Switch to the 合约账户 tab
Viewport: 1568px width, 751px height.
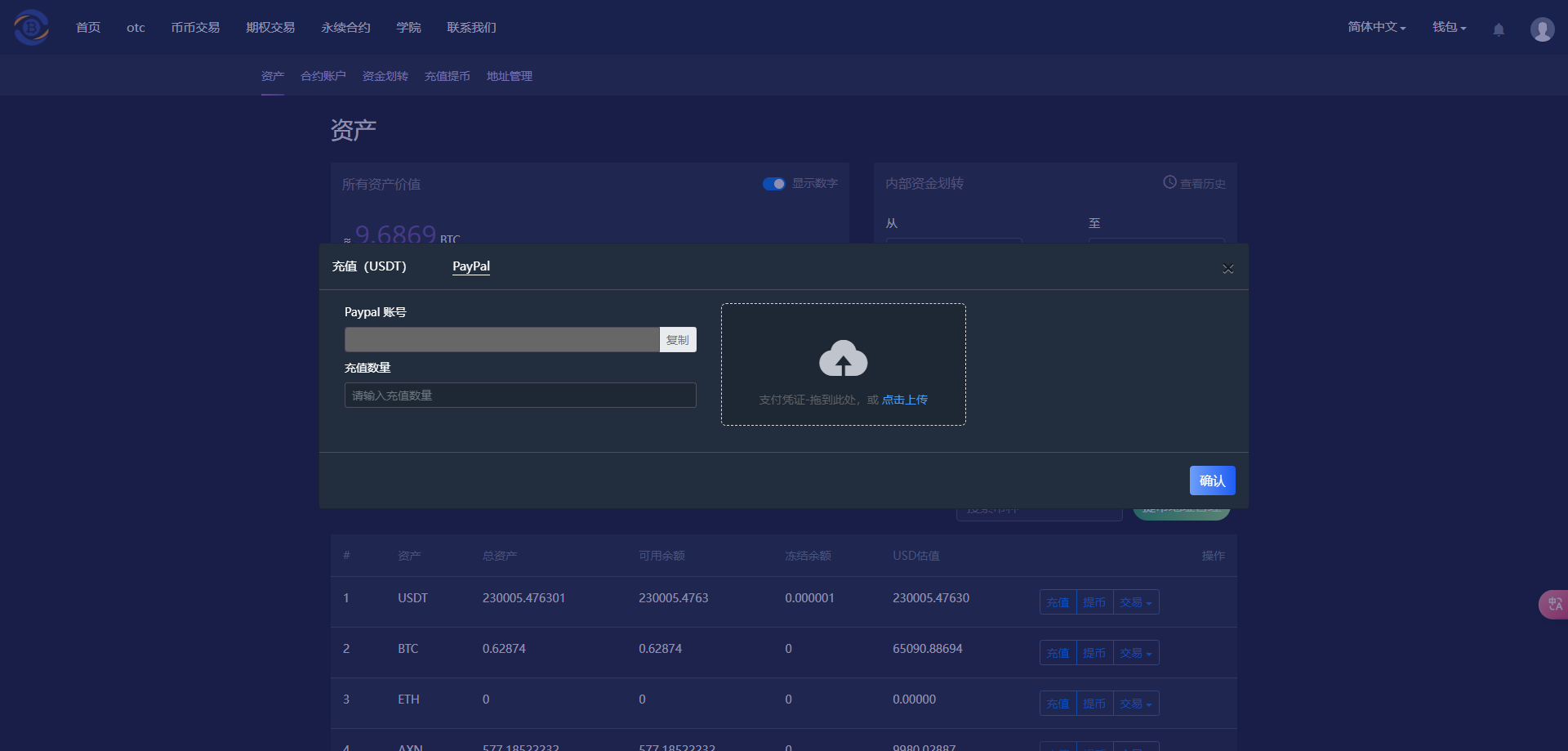coord(323,76)
